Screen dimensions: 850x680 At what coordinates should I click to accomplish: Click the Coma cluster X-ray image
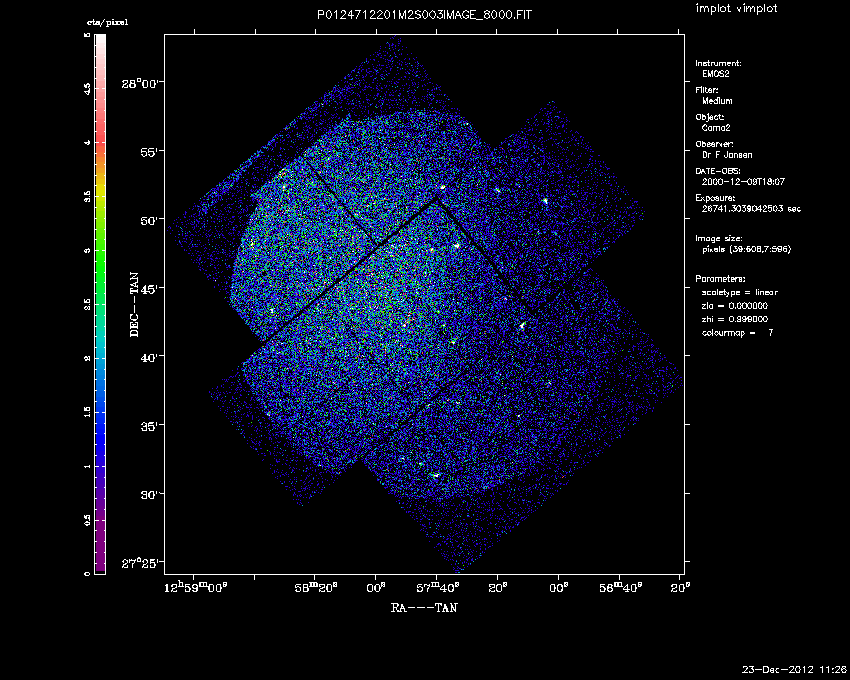point(424,304)
